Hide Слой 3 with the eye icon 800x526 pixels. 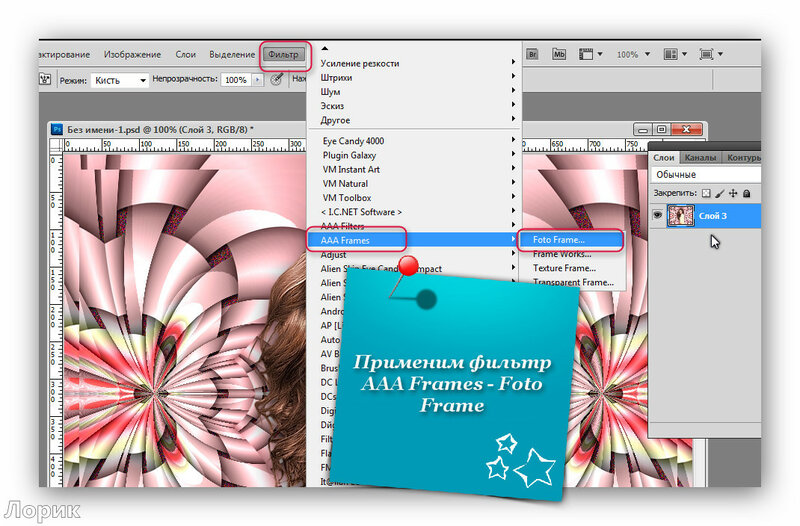pos(658,215)
